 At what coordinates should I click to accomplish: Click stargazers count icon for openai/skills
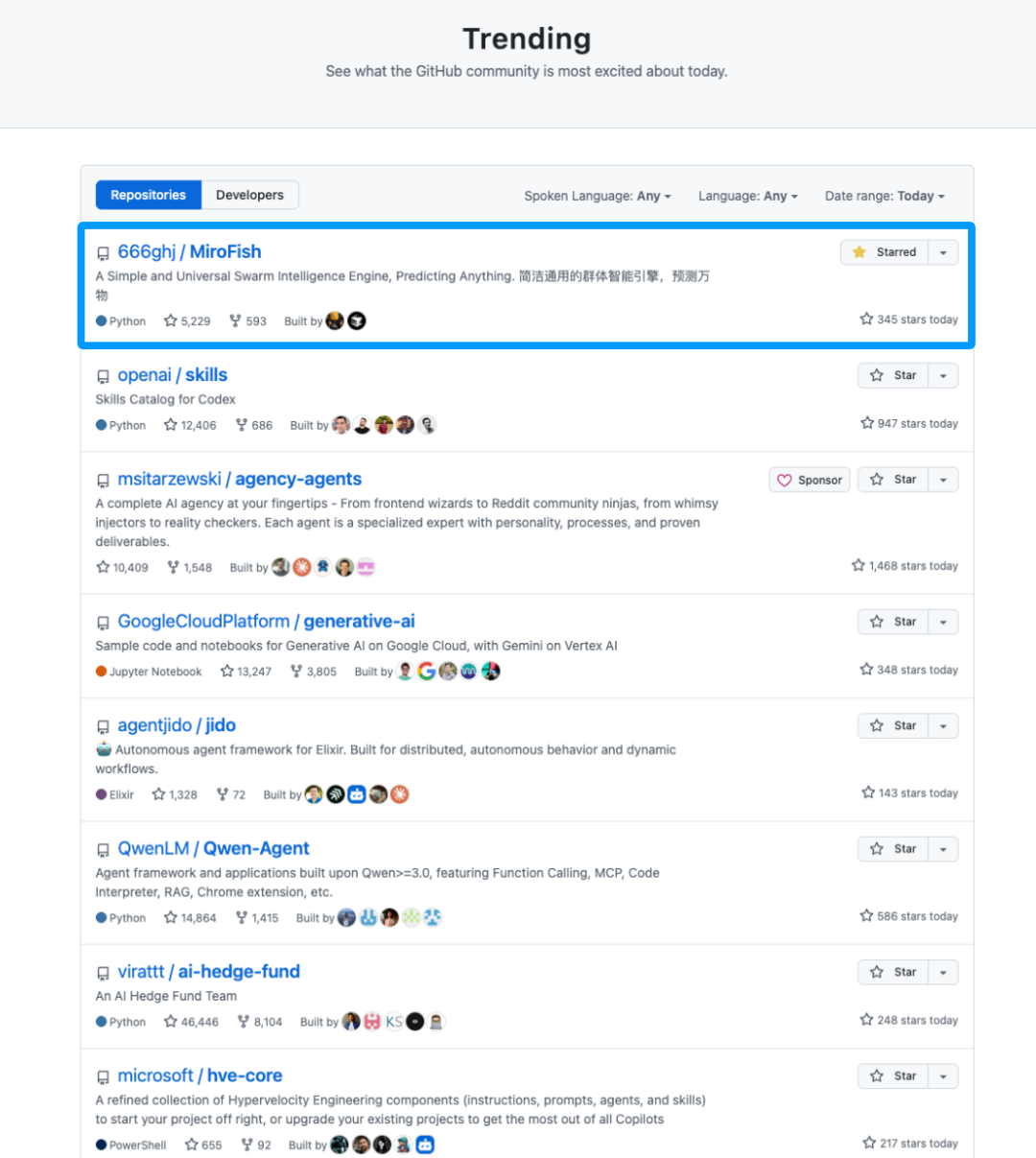click(x=171, y=425)
